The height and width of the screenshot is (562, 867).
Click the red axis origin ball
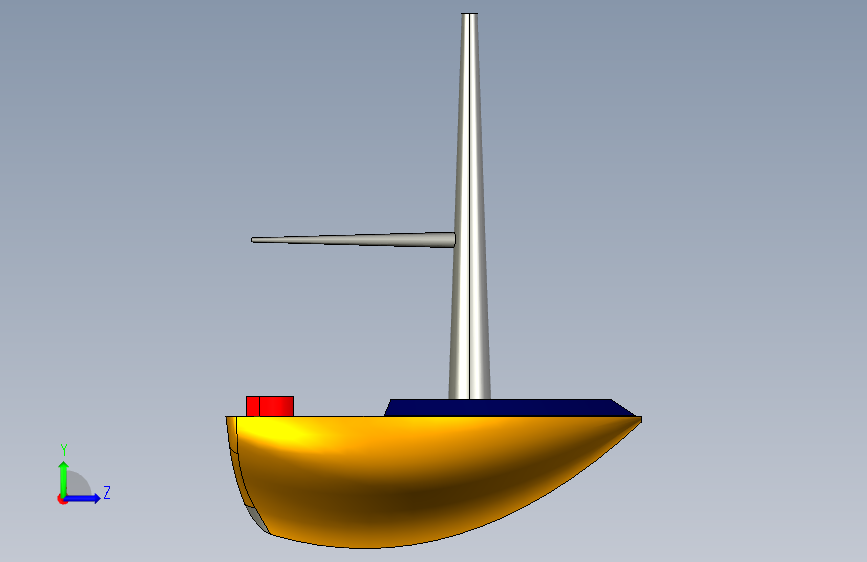click(62, 499)
